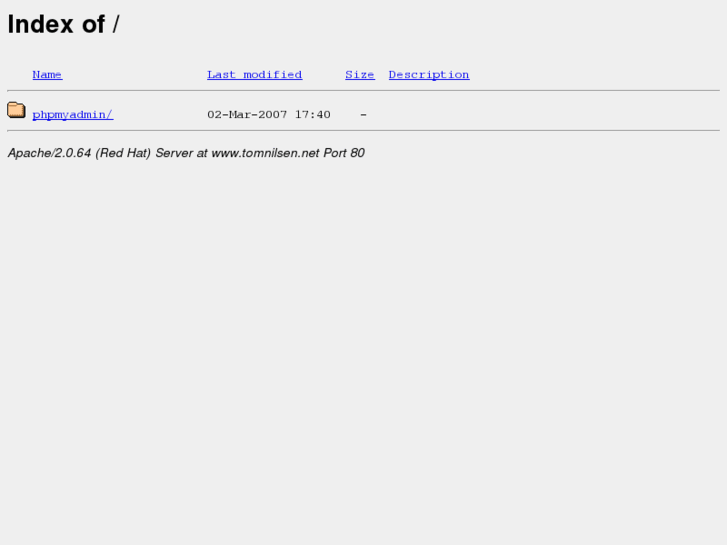Click the dash size value for phpmyadmin
Viewport: 727px width, 545px height.
tap(364, 115)
